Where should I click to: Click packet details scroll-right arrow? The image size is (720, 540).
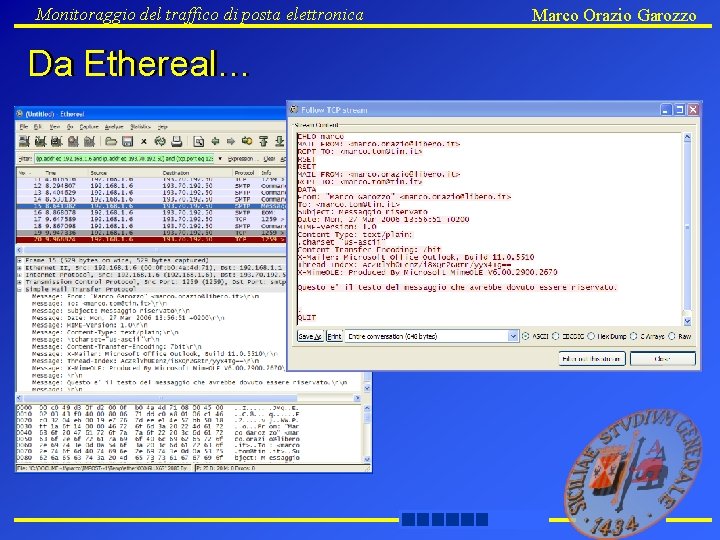pyautogui.click(x=357, y=398)
